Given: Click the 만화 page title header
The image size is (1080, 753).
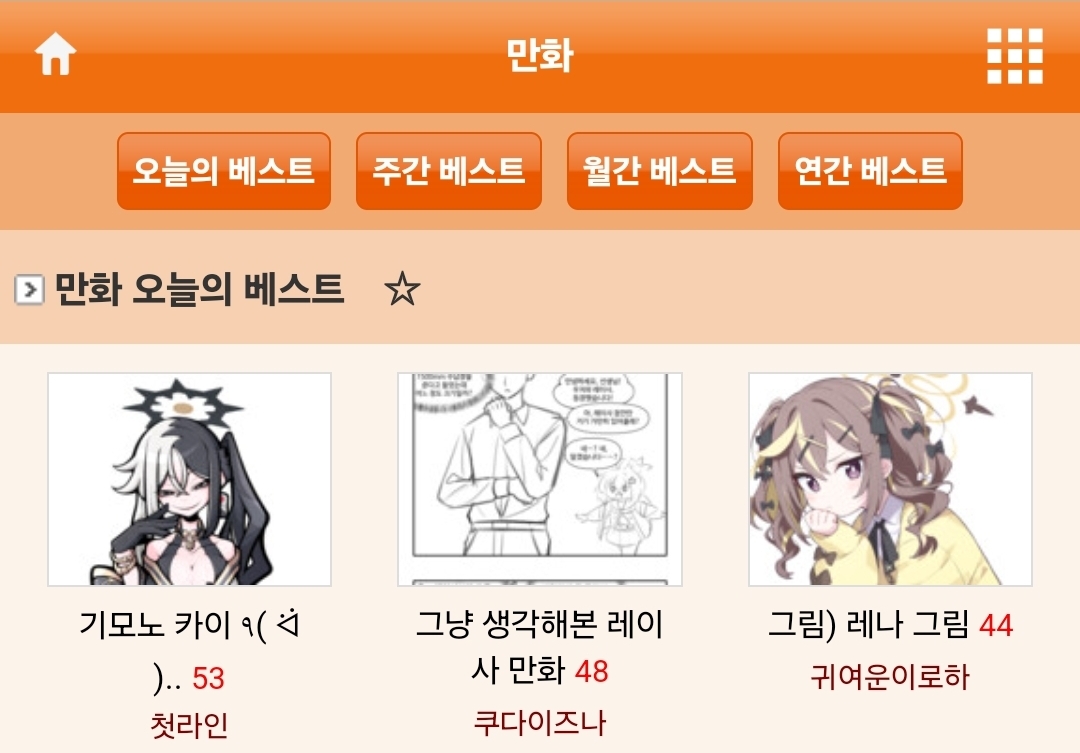Looking at the screenshot, I should (540, 55).
